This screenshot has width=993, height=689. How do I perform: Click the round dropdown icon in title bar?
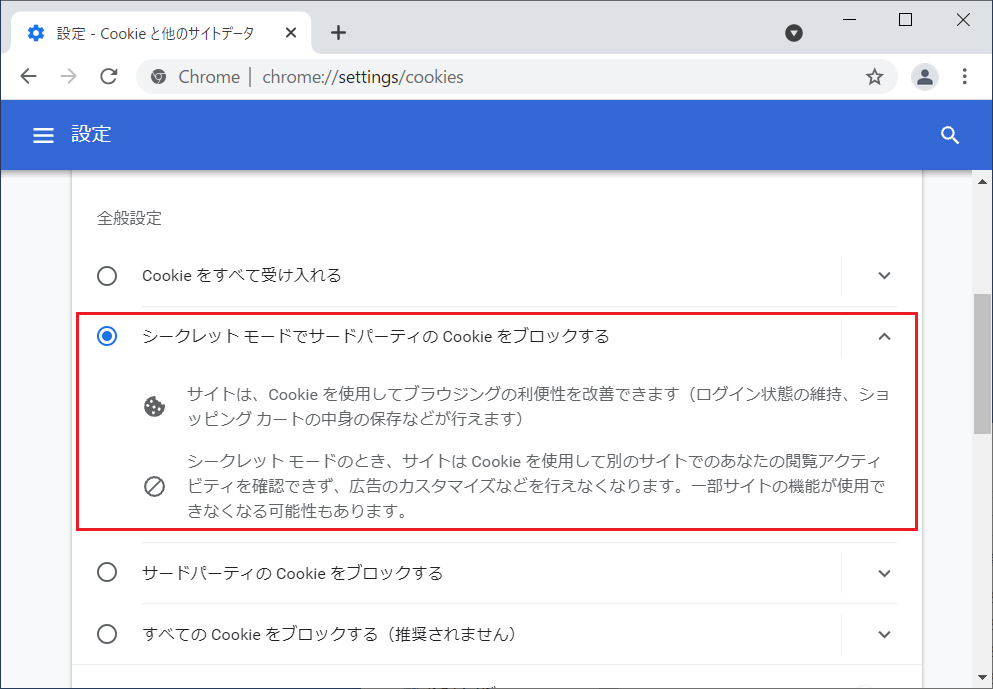click(794, 33)
